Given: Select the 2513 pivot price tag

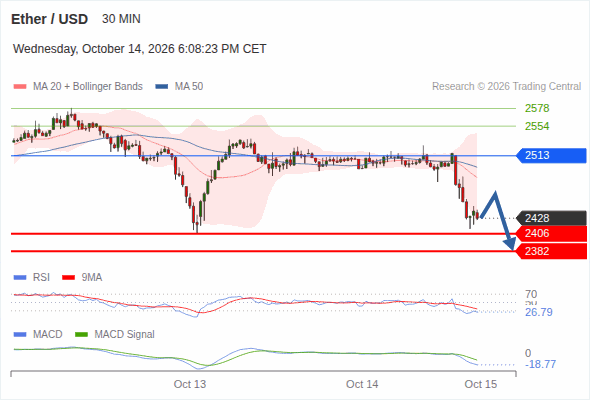Looking at the screenshot, I should pos(551,155).
